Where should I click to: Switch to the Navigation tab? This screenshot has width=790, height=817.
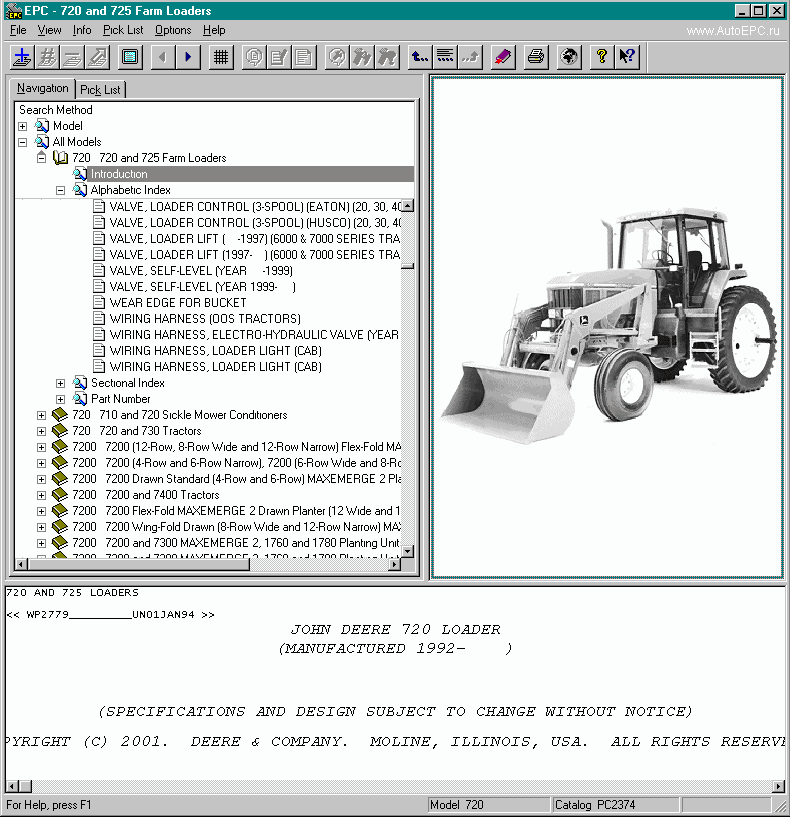click(43, 88)
